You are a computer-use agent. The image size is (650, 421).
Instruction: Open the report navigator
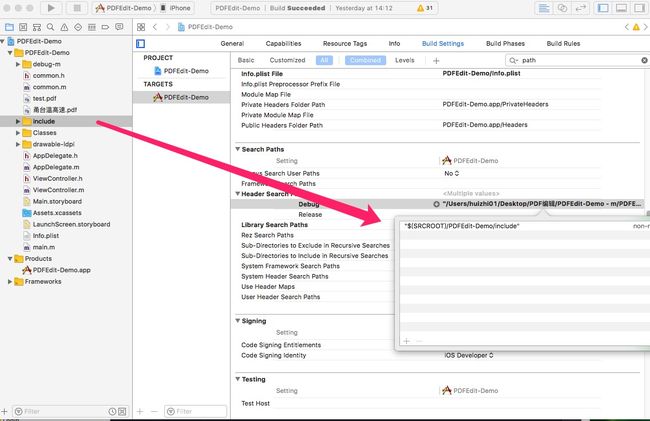tap(119, 27)
